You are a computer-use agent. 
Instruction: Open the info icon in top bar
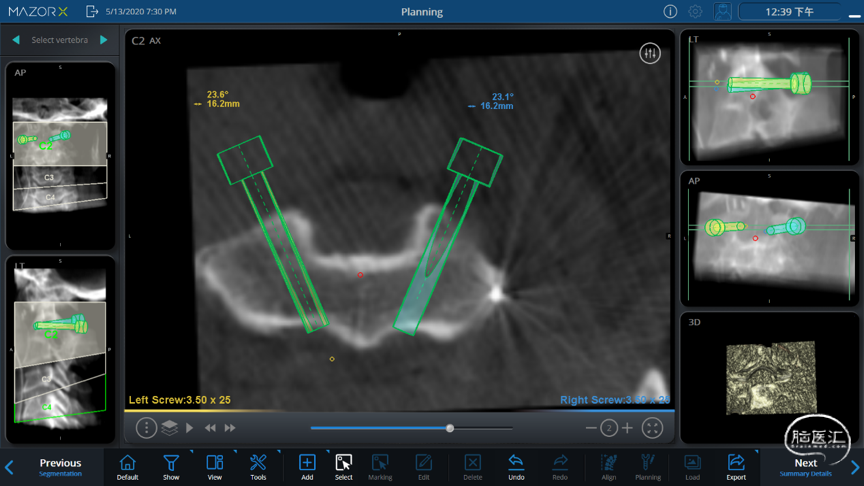coord(670,12)
